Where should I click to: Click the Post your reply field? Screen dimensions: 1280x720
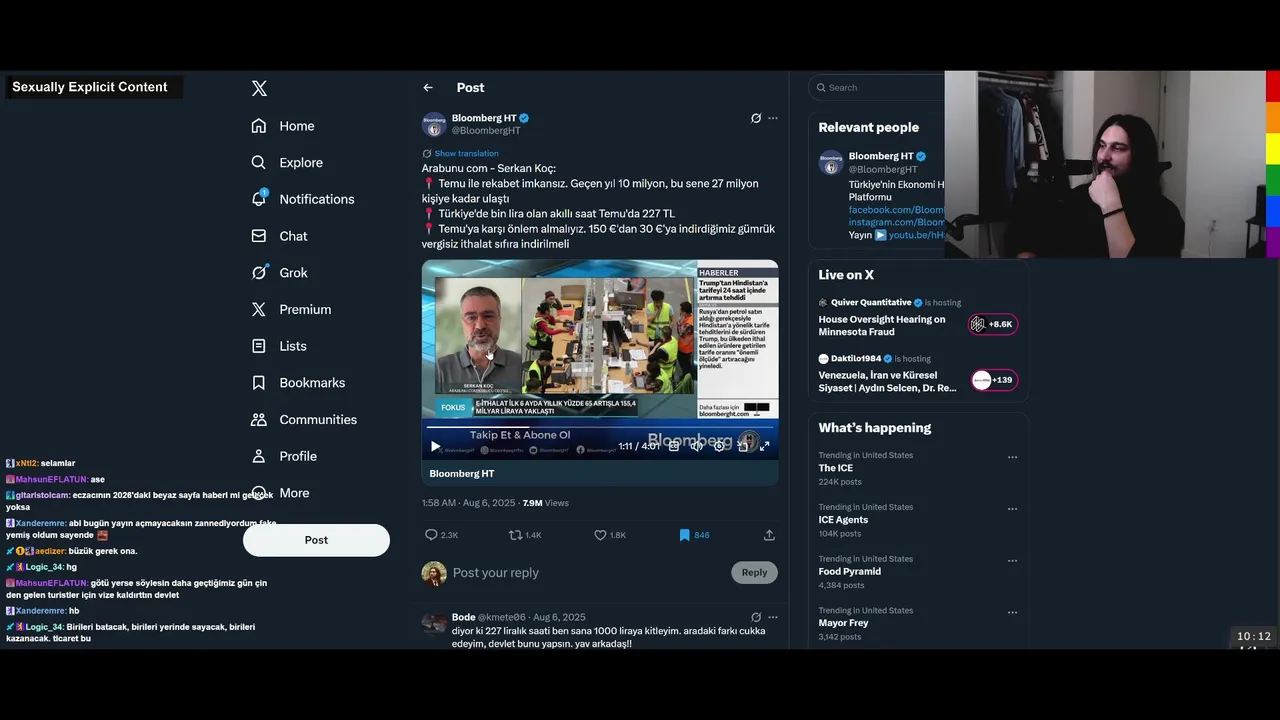[590, 573]
